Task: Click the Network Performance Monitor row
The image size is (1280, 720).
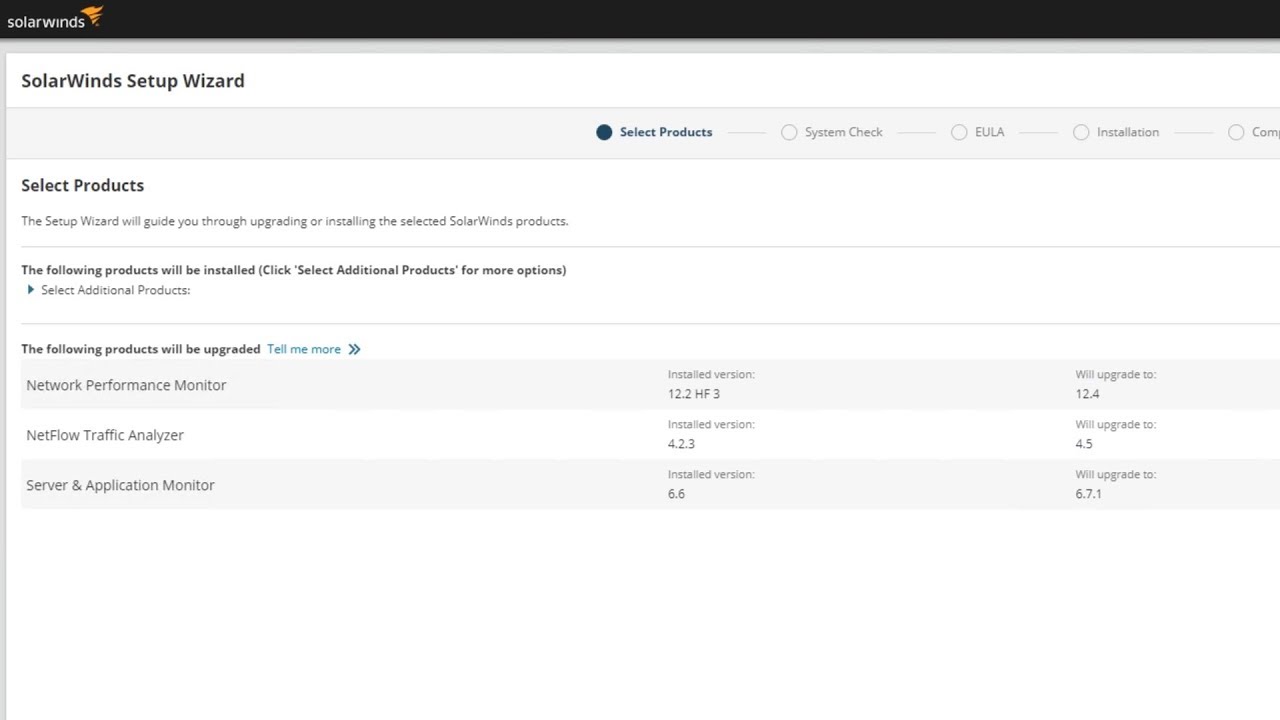Action: pos(126,385)
